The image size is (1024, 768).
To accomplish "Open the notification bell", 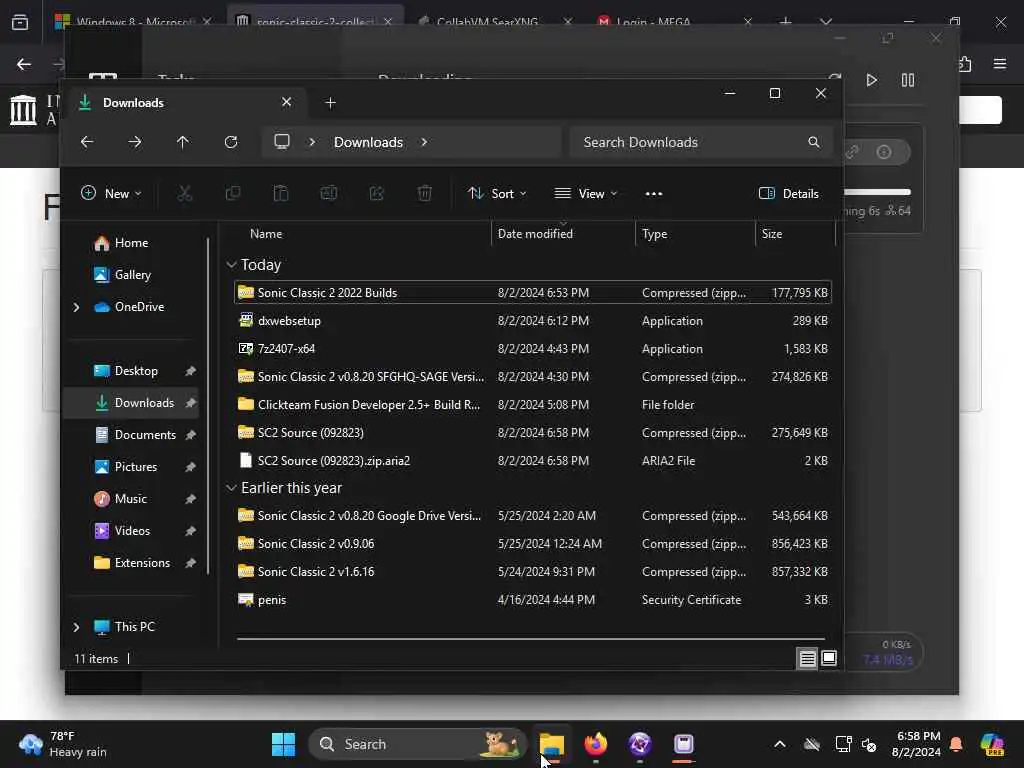I will pos(956,744).
